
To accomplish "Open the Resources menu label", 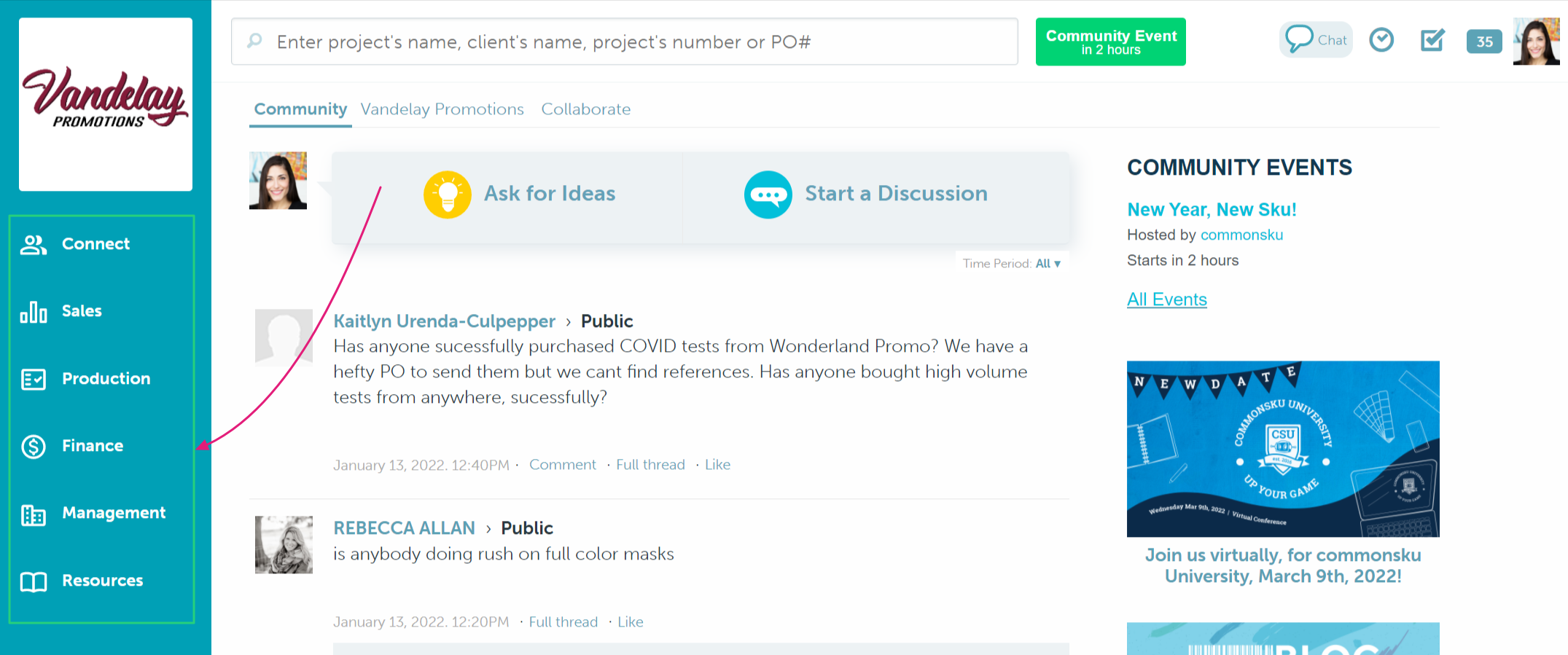I will point(103,581).
